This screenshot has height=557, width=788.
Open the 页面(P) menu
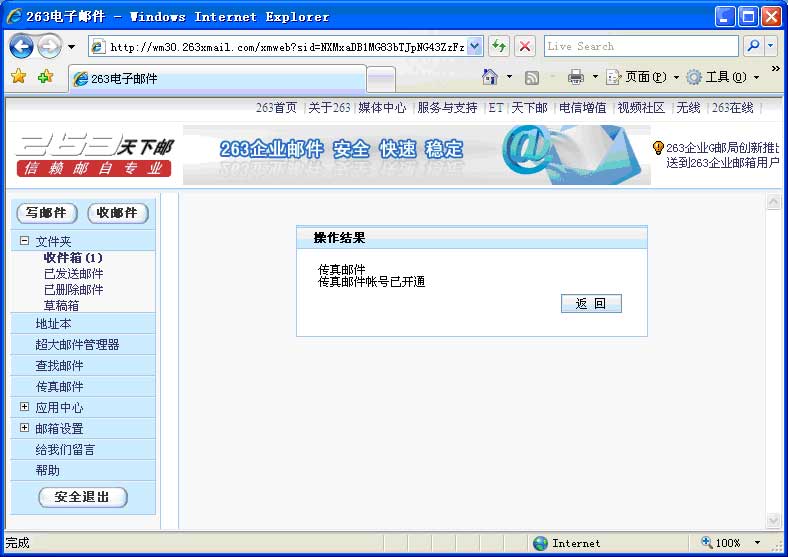pyautogui.click(x=643, y=77)
